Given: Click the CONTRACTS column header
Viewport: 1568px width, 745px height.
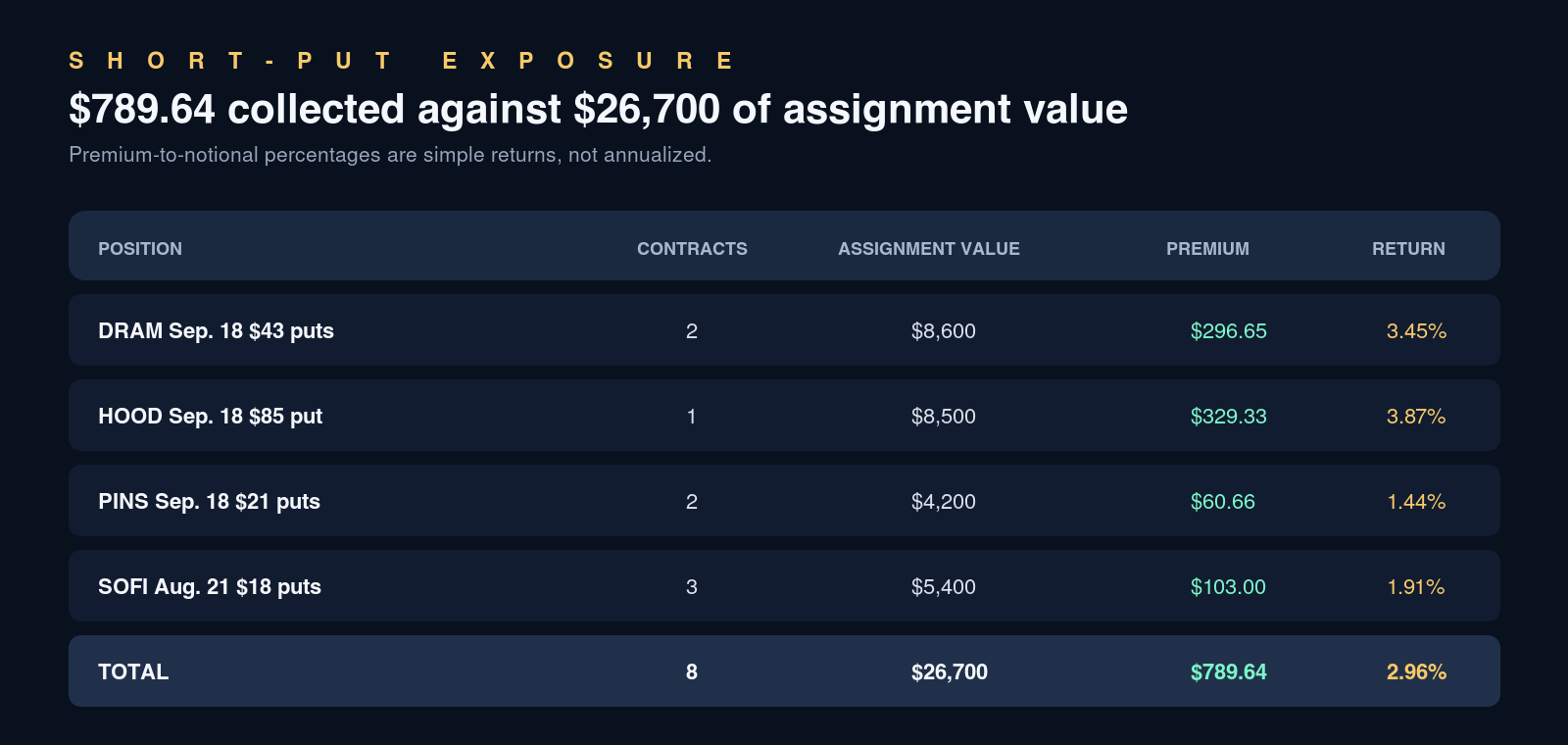Looking at the screenshot, I should [692, 249].
